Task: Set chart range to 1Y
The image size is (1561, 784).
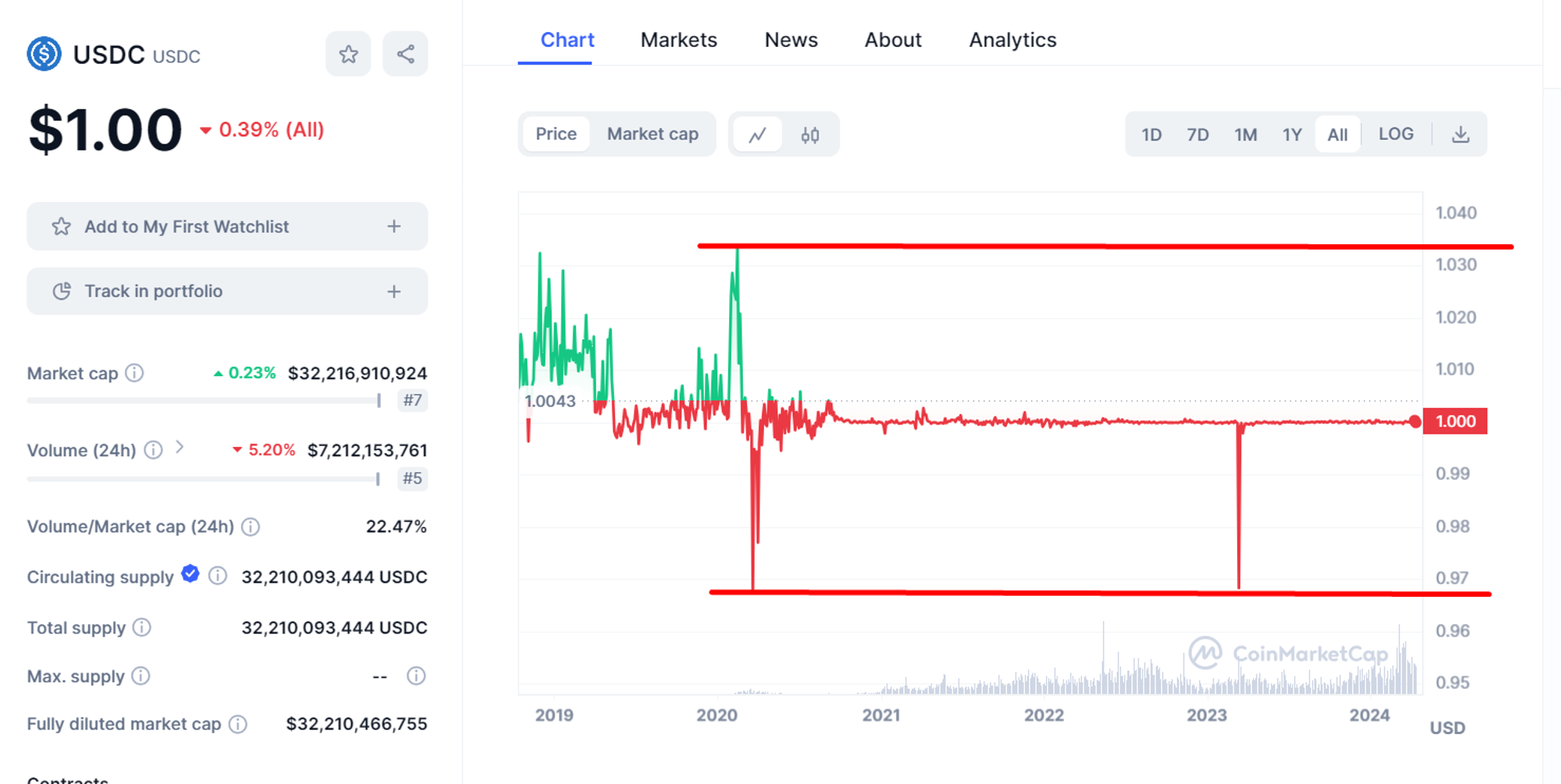Action: point(1293,134)
